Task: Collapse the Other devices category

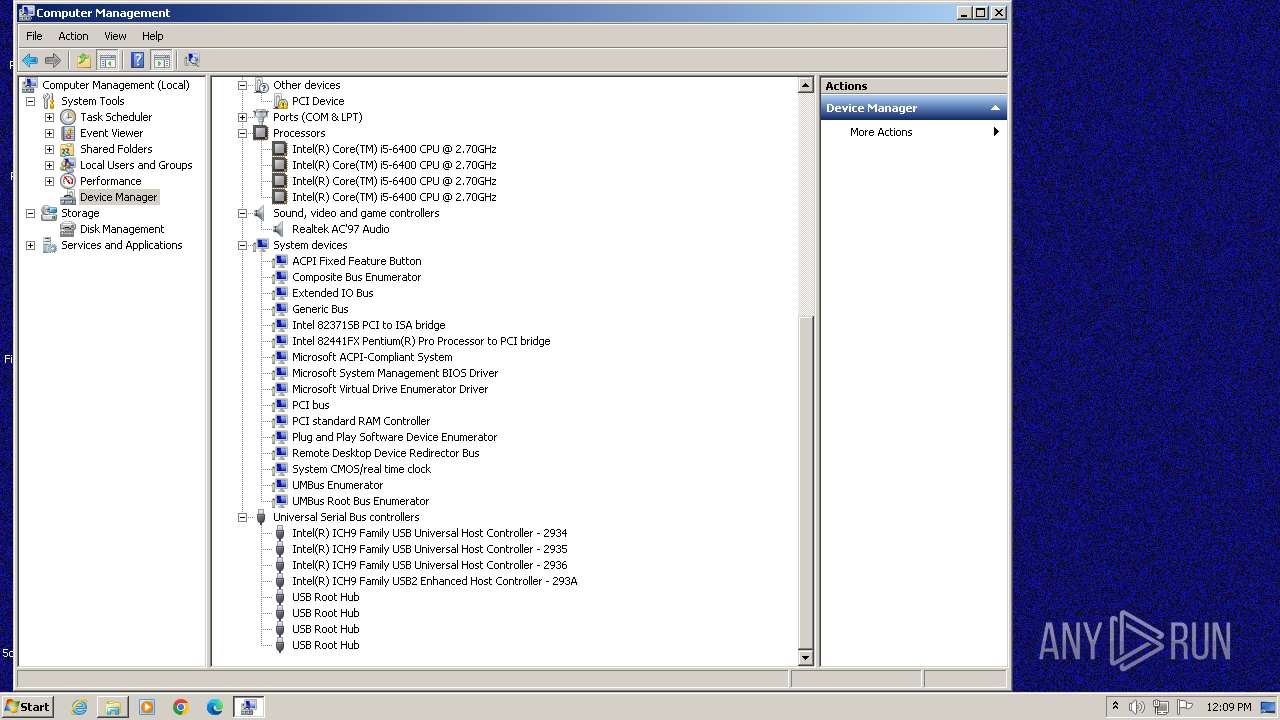Action: (x=242, y=85)
